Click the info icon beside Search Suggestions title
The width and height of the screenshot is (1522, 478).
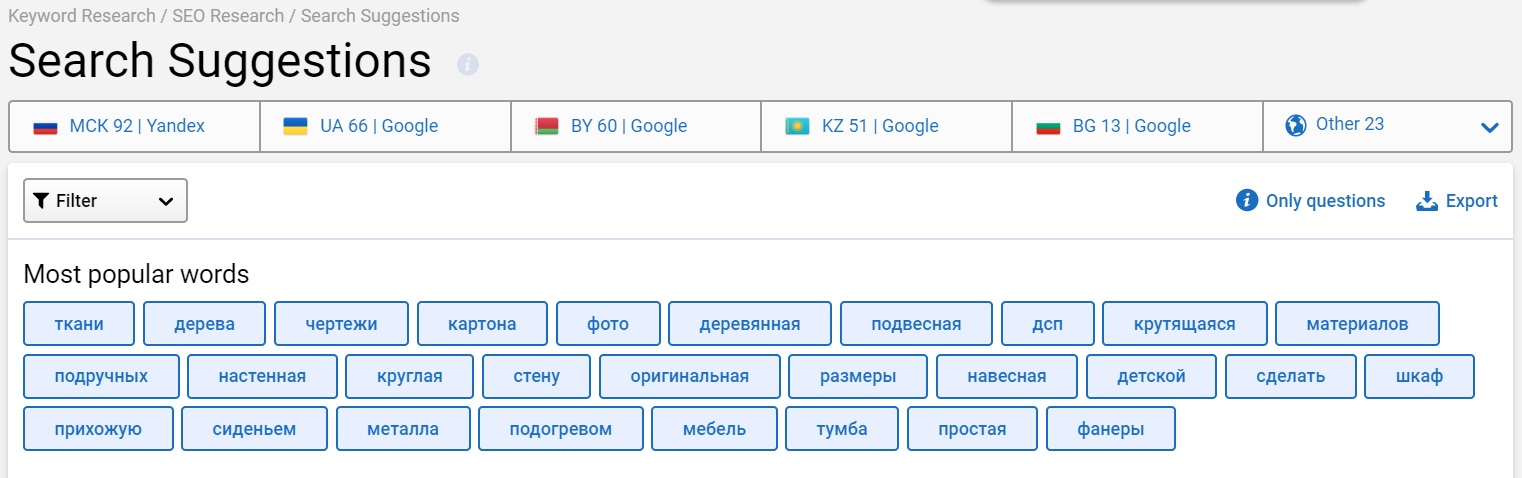point(468,64)
